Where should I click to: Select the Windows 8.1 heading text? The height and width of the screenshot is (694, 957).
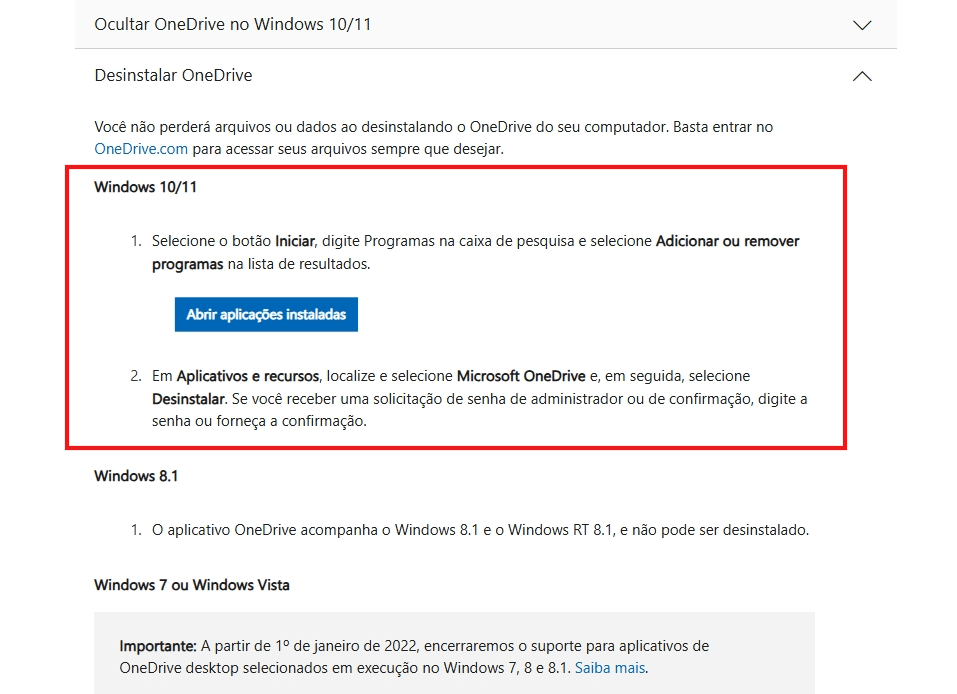point(136,476)
